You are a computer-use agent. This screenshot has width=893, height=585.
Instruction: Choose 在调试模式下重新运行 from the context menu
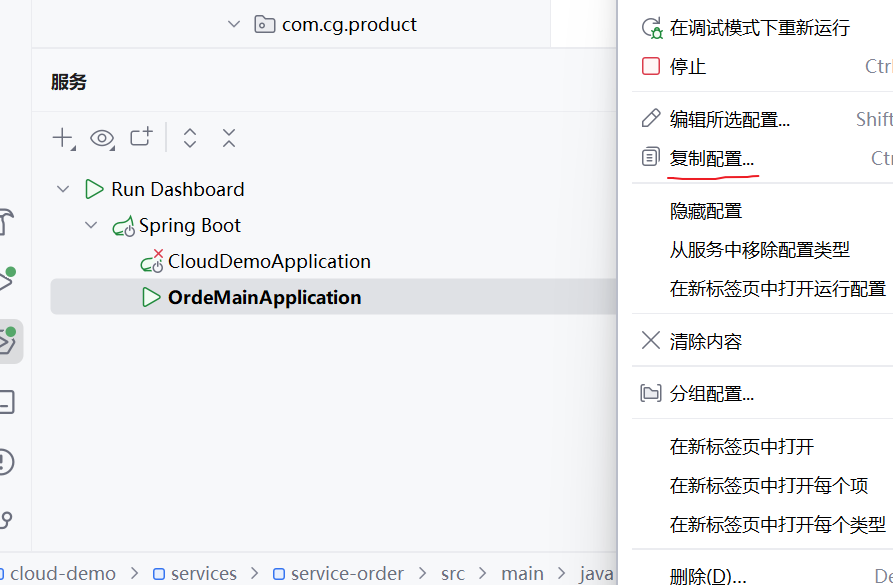pos(760,28)
